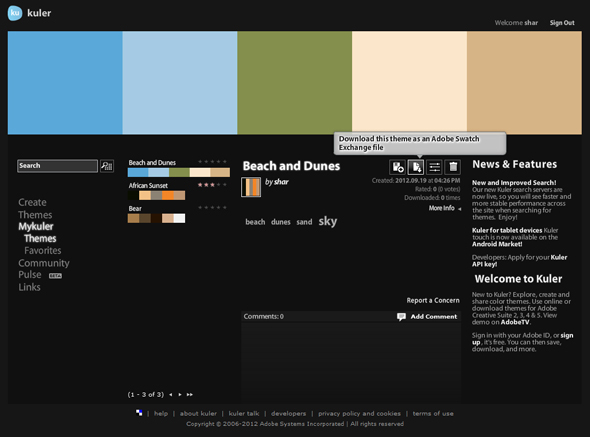Go to next page arrow in pagination

click(180, 394)
